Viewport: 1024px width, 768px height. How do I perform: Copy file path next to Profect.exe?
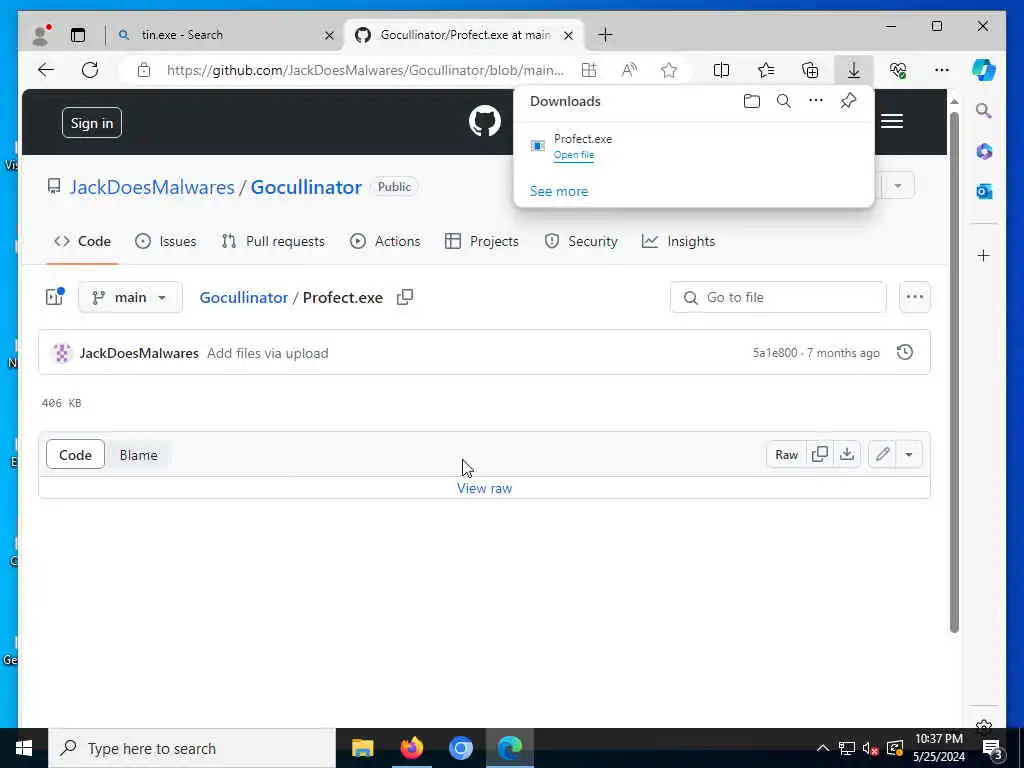[405, 297]
